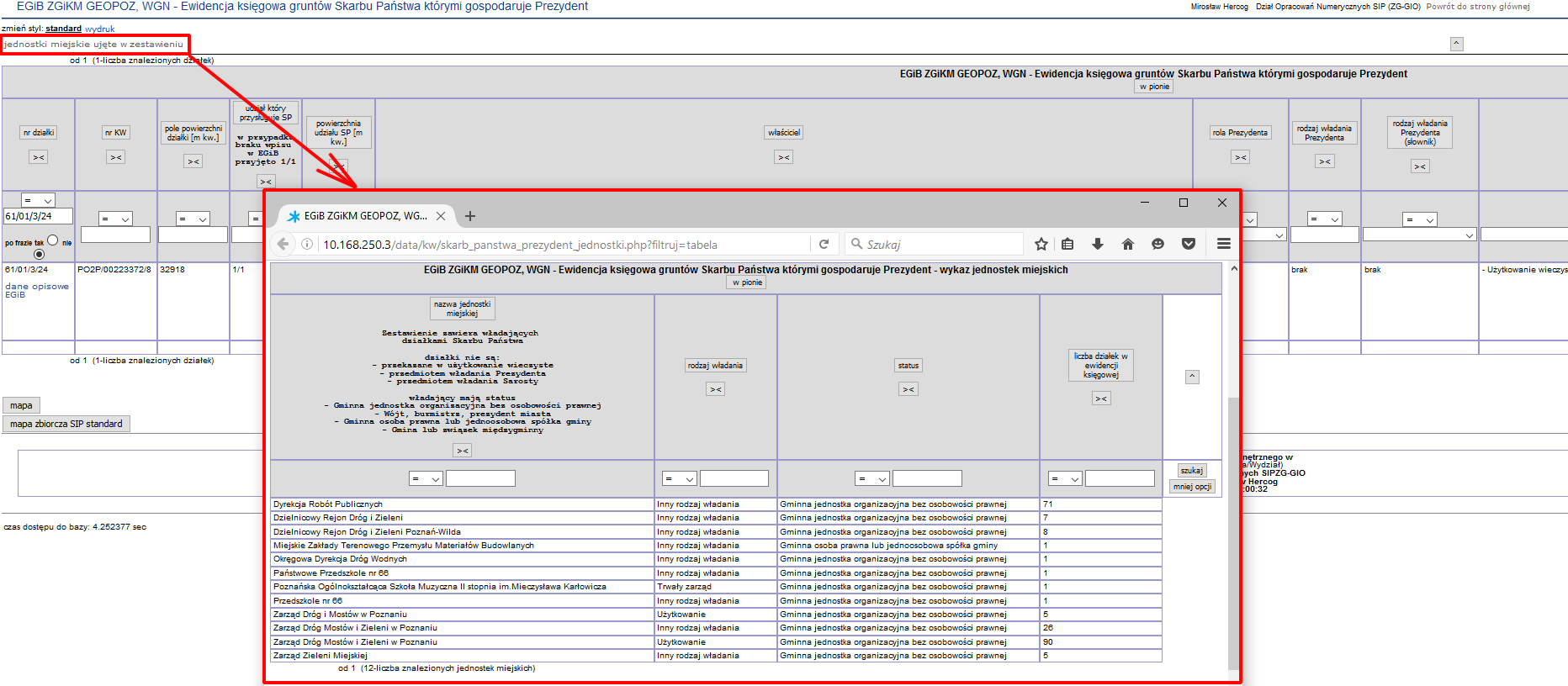Open new tab with plus icon
1568x686 pixels.
tap(470, 216)
